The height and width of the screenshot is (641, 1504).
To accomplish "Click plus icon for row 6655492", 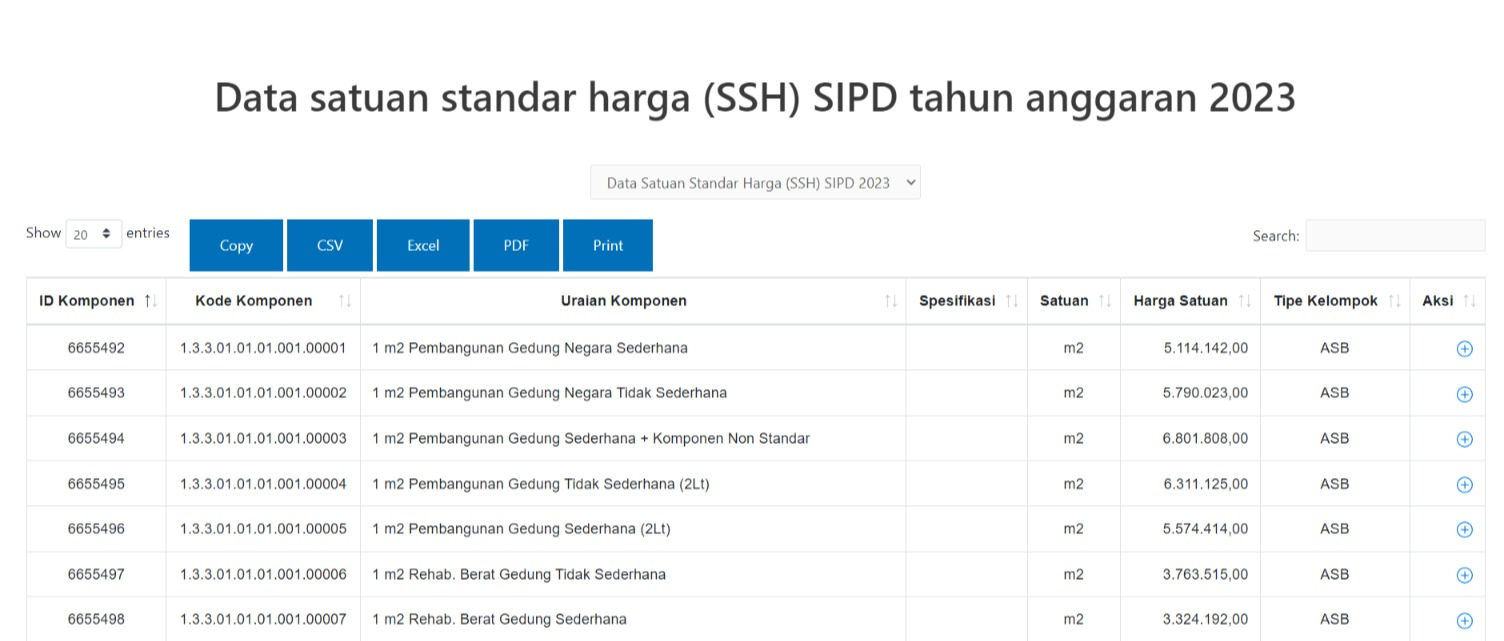I will click(x=1464, y=349).
